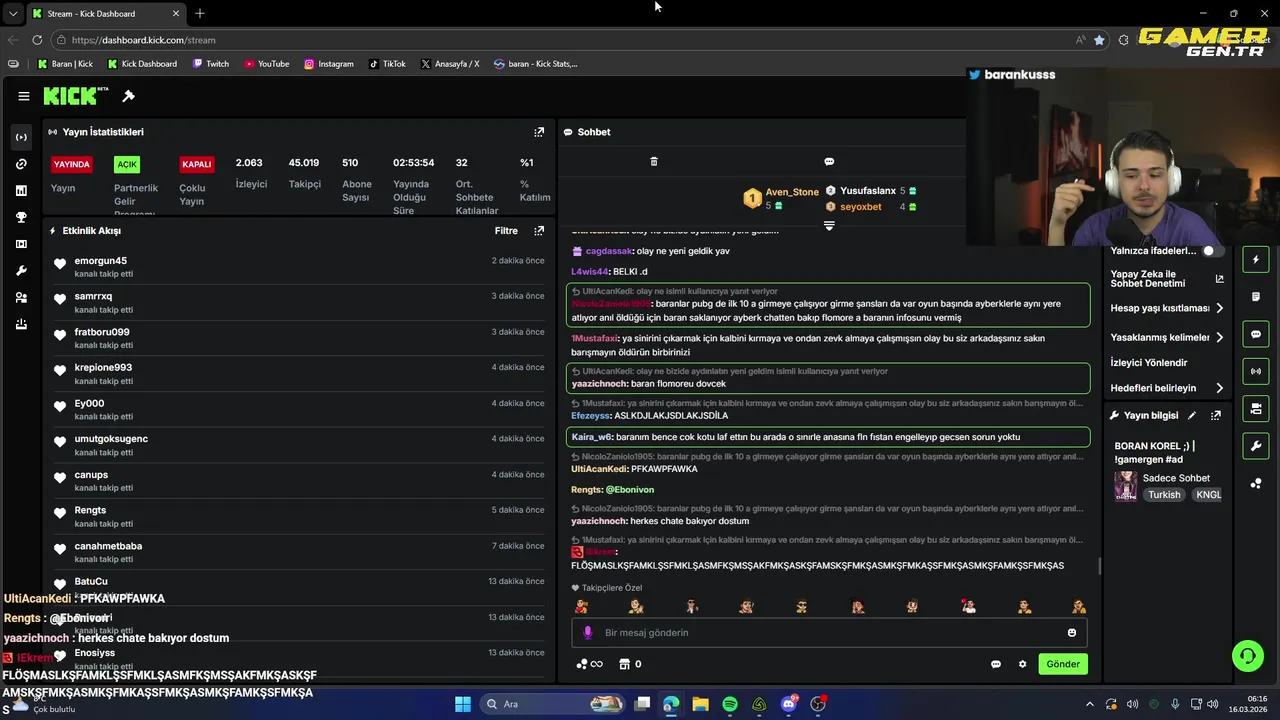
Task: Open TikTok bookmark
Action: 387,64
